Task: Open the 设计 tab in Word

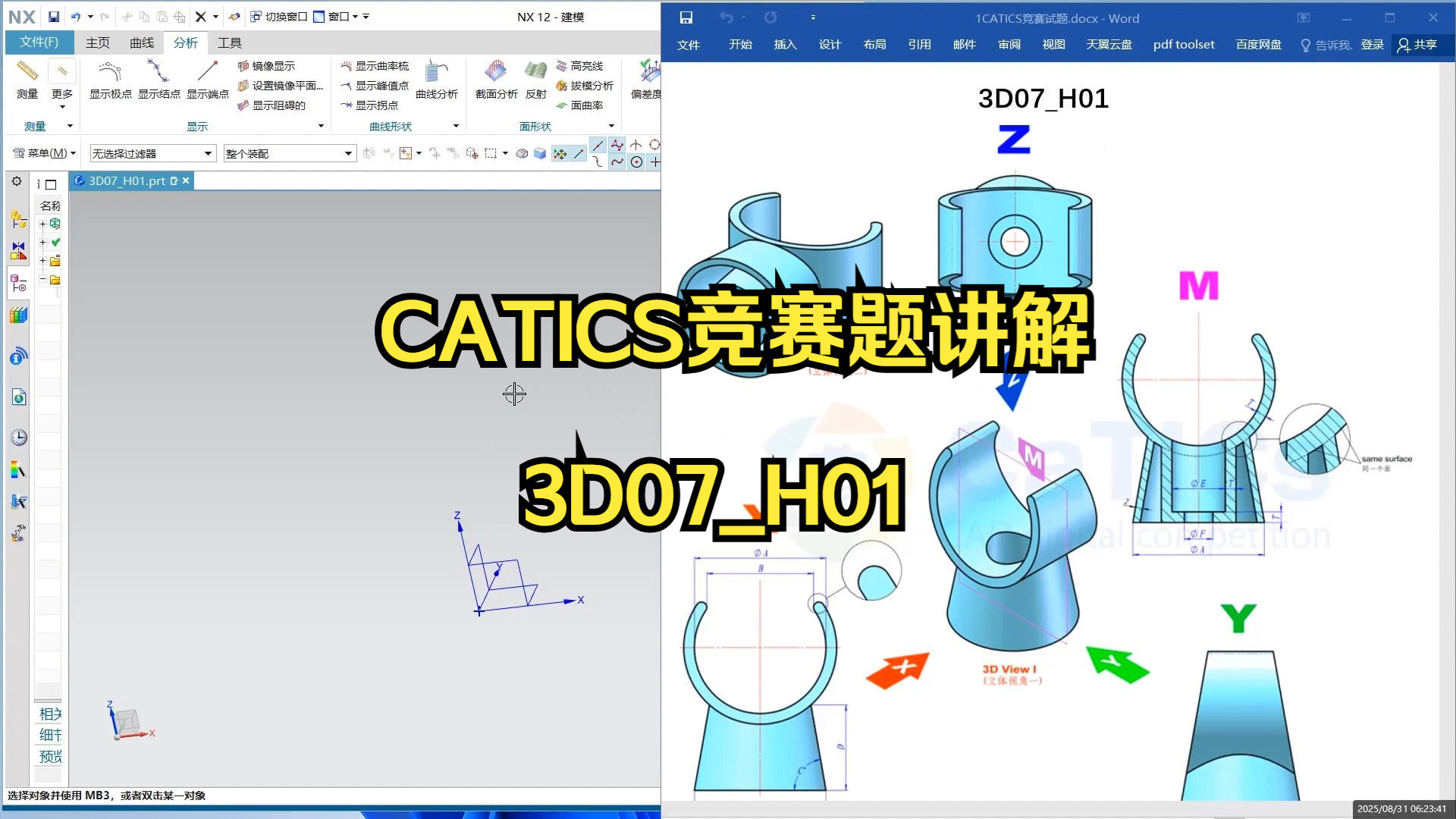Action: pyautogui.click(x=830, y=45)
